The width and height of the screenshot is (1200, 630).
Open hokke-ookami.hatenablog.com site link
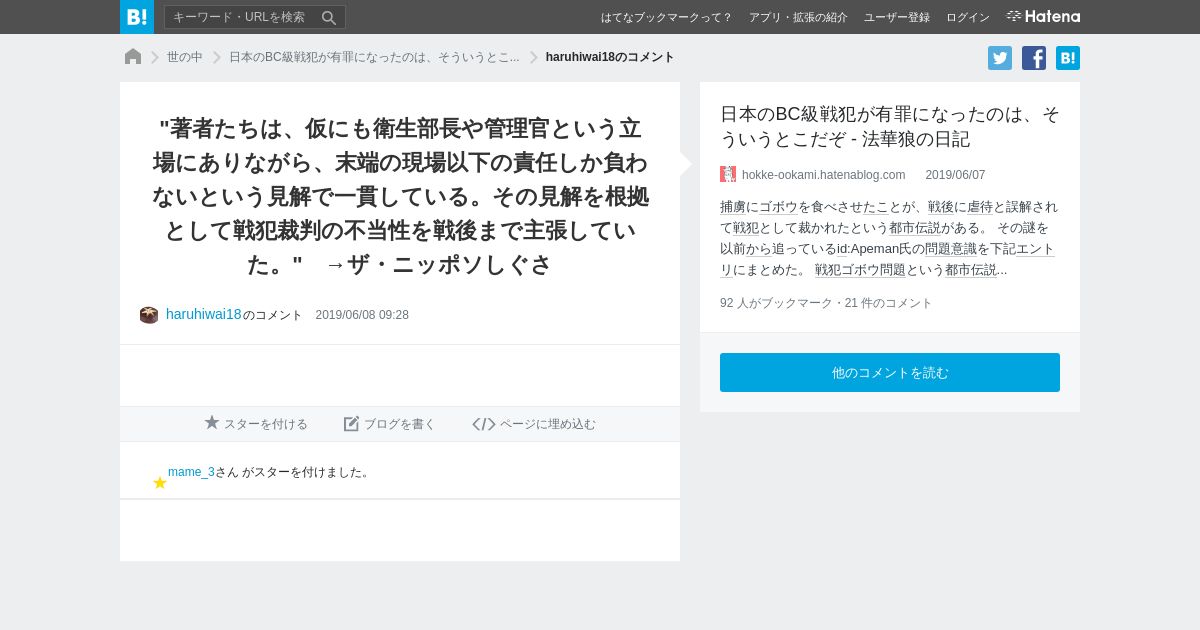pos(823,175)
